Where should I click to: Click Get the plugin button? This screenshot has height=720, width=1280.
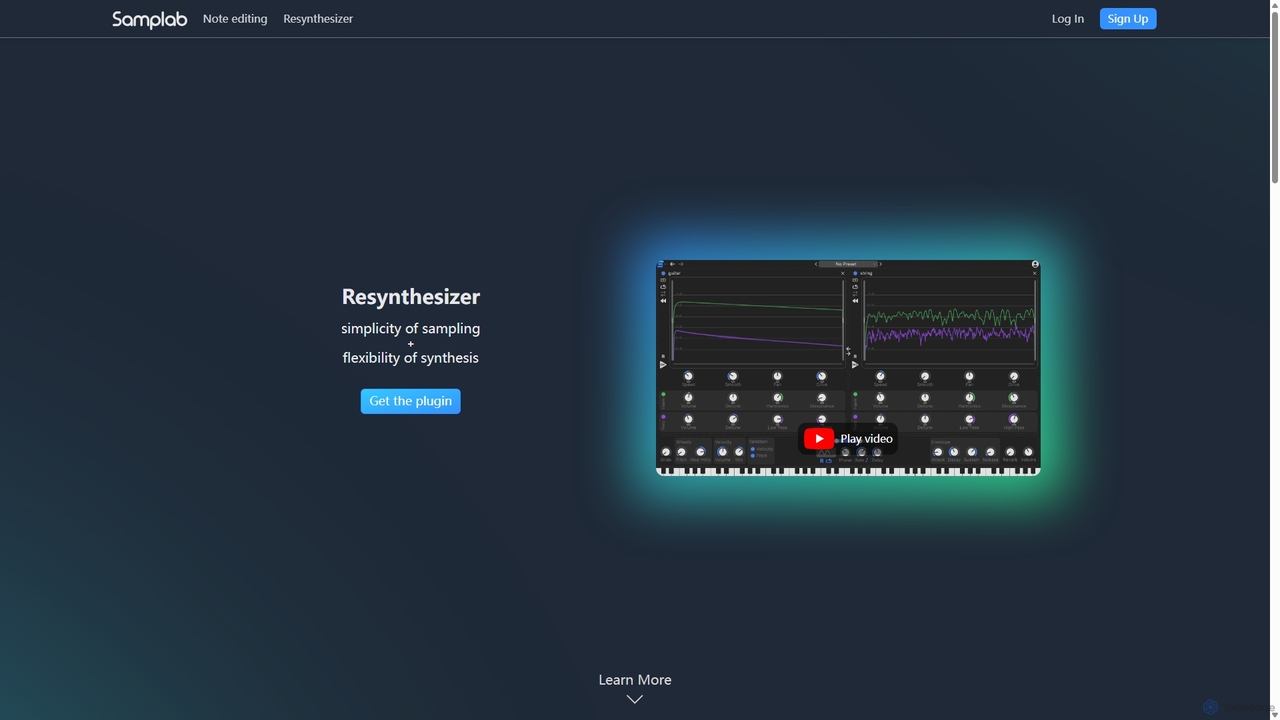pyautogui.click(x=410, y=401)
